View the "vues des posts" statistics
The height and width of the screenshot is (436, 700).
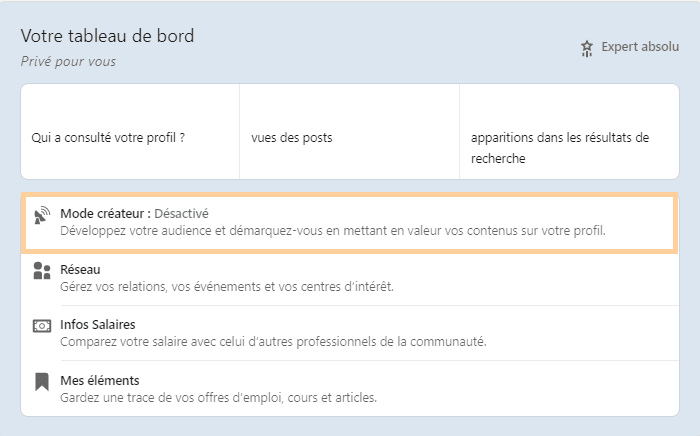click(292, 137)
